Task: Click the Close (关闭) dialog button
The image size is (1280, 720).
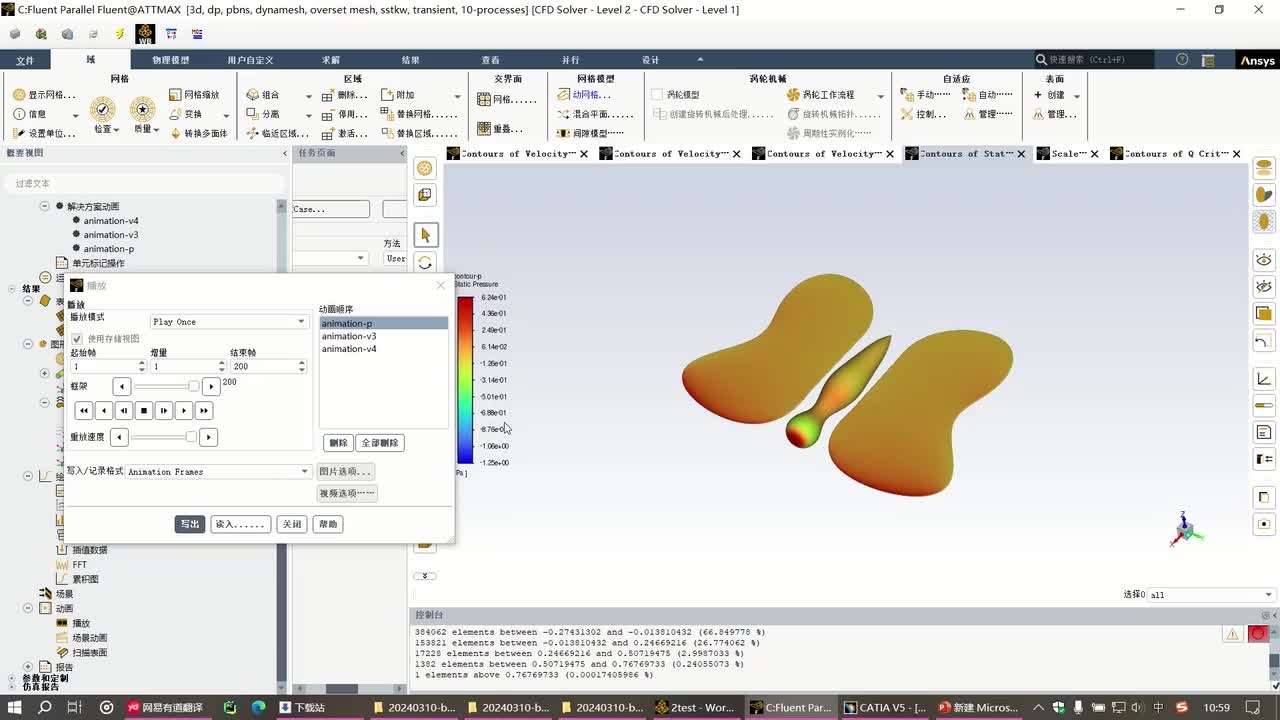Action: [x=291, y=524]
